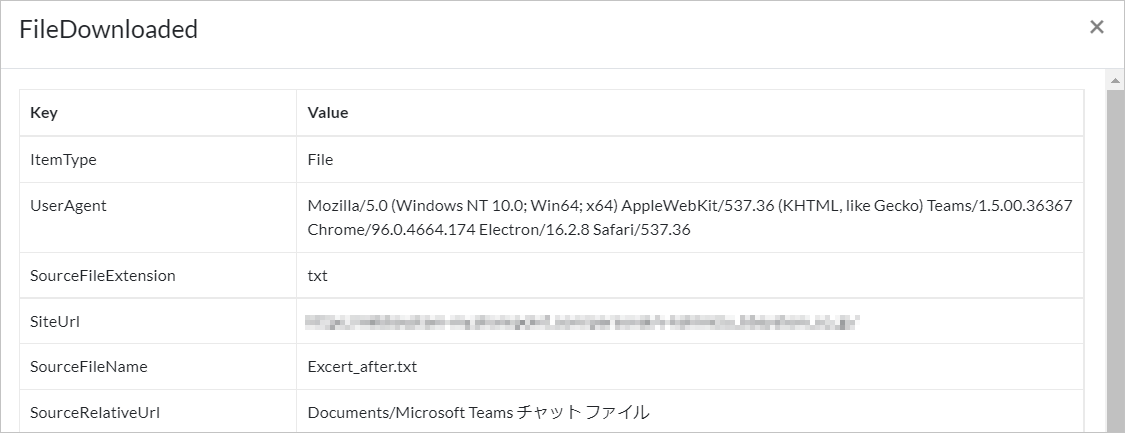Click the blurred SiteUrl value

(x=582, y=322)
